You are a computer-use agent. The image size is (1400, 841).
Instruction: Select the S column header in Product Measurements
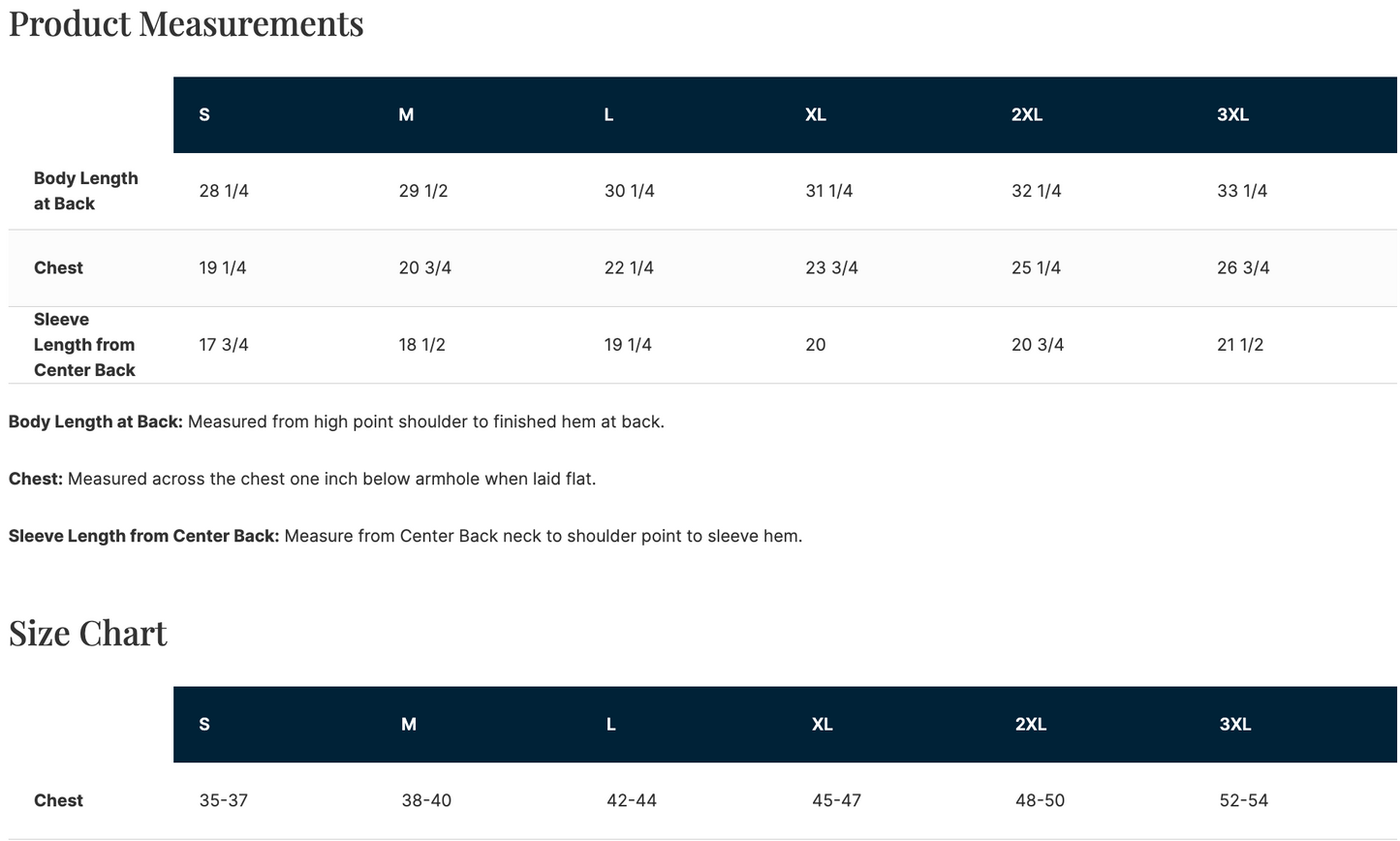[x=204, y=114]
